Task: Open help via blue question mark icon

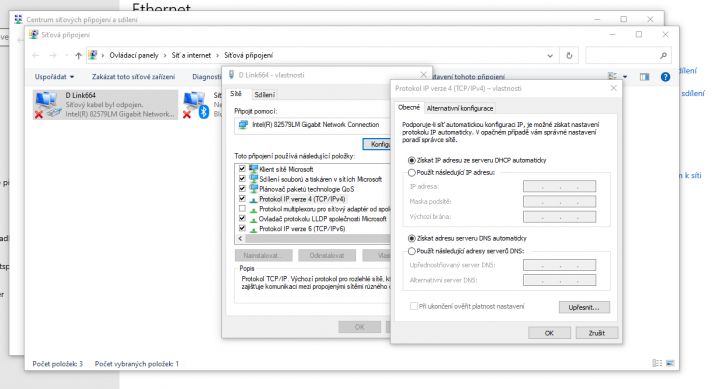Action: point(665,77)
